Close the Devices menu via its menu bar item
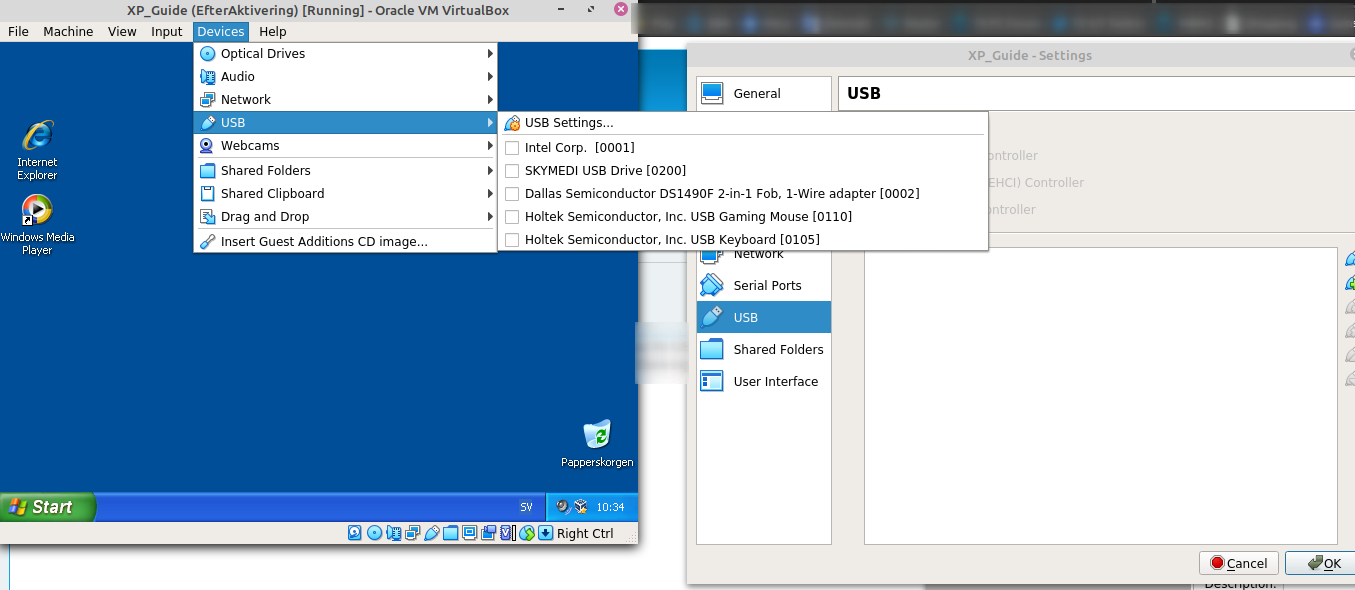 click(x=221, y=31)
